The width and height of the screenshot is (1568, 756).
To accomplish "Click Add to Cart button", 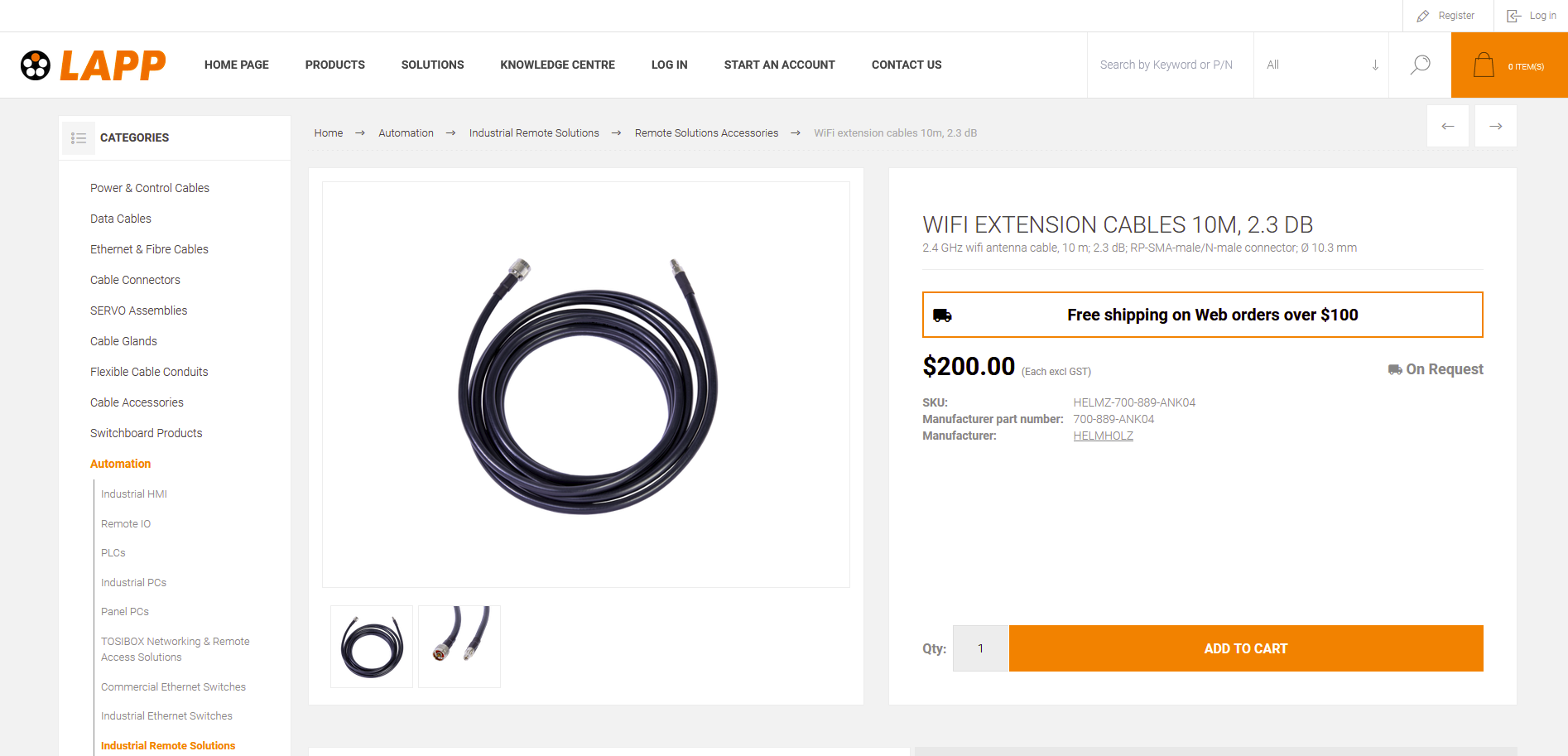I will pyautogui.click(x=1246, y=648).
